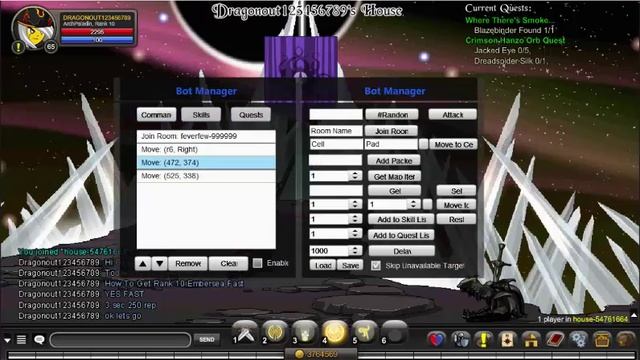This screenshot has width=640, height=360.
Task: Open the chat list lines icon
Action: click(21, 340)
